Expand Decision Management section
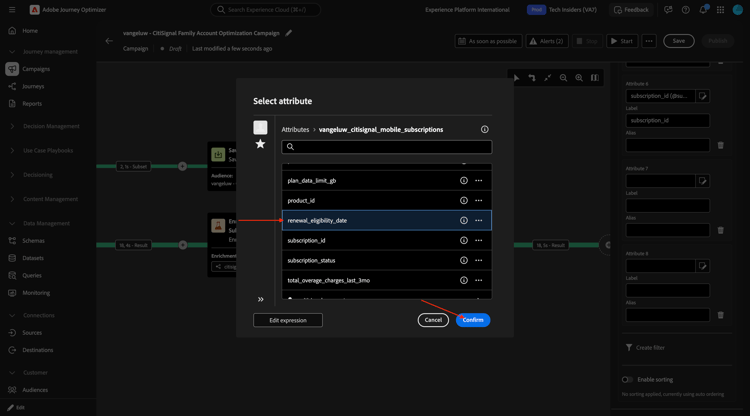750x416 pixels. 12,126
